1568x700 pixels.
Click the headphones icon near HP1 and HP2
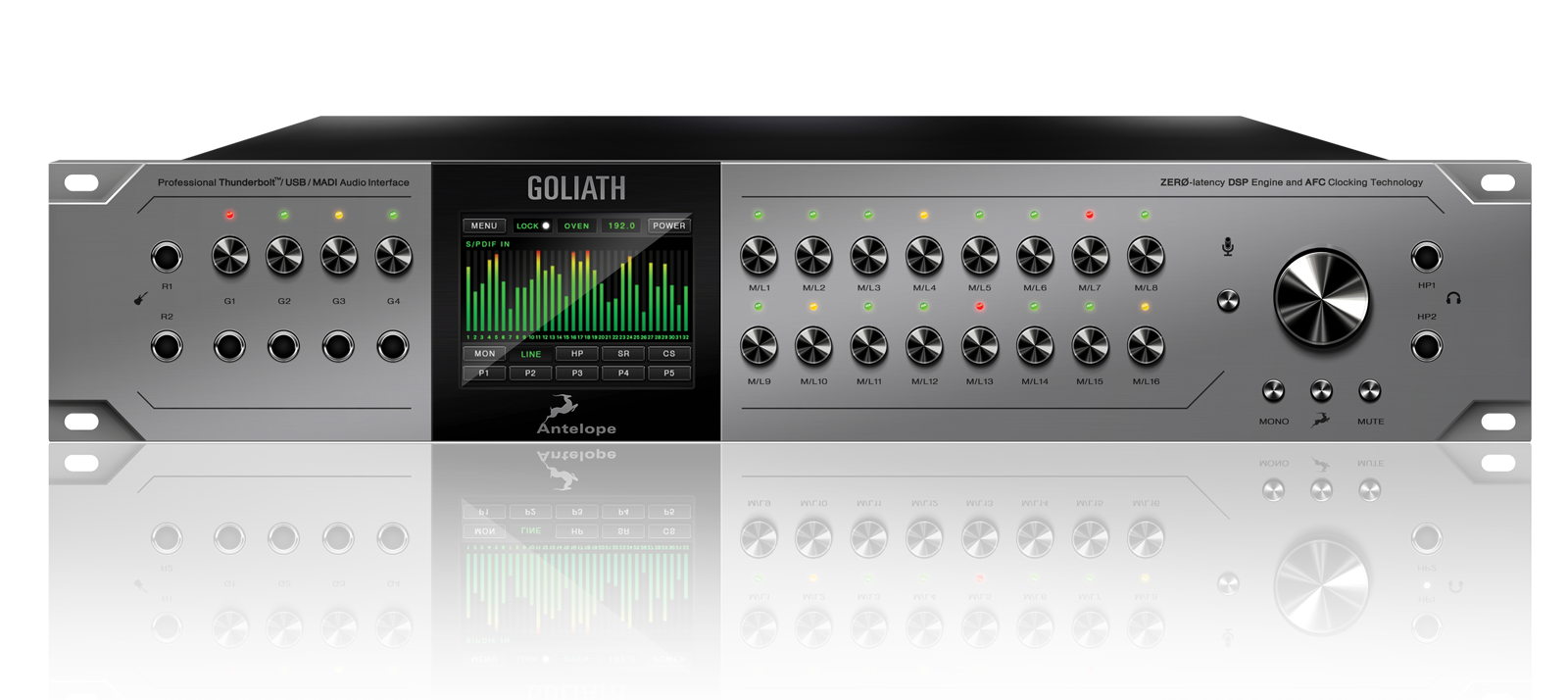click(1453, 298)
